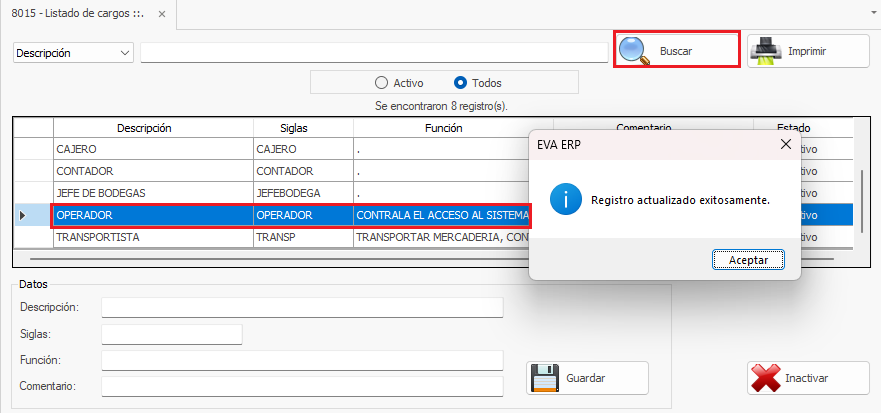Click the magnifying glass Buscar icon
Viewport: 881px width, 413px height.
pos(634,50)
